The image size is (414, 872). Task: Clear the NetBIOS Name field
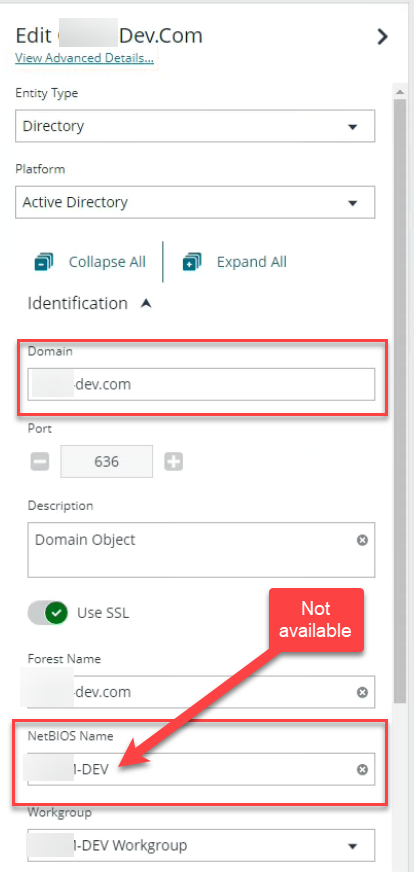point(362,770)
